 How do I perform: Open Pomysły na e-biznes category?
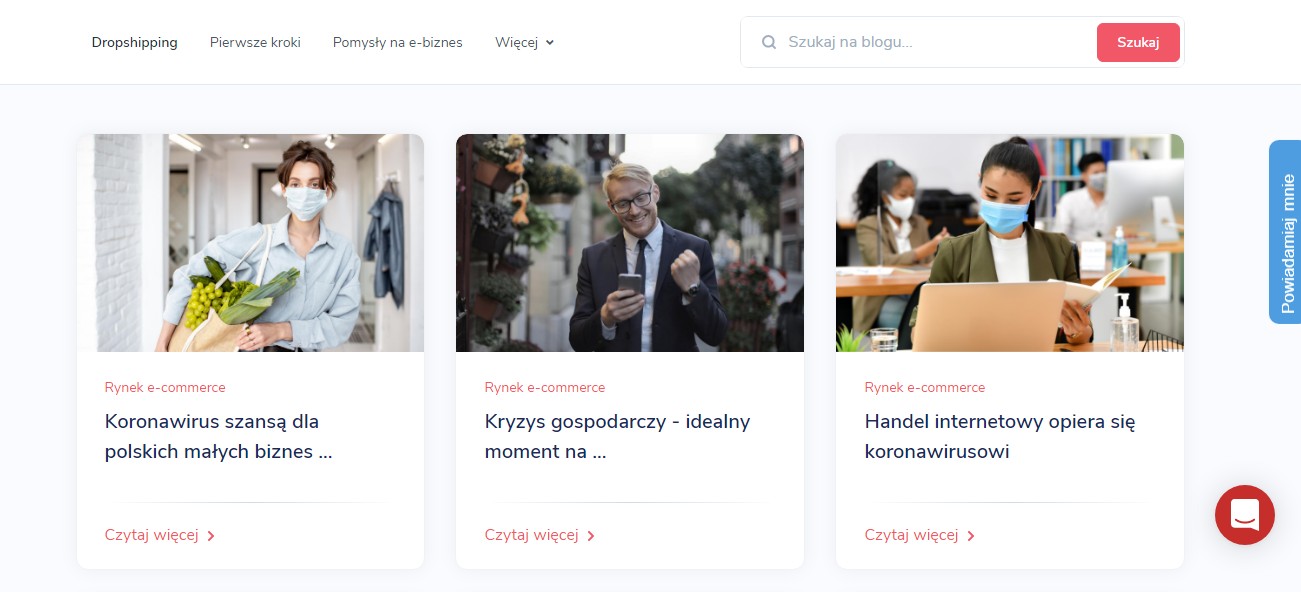[x=397, y=42]
